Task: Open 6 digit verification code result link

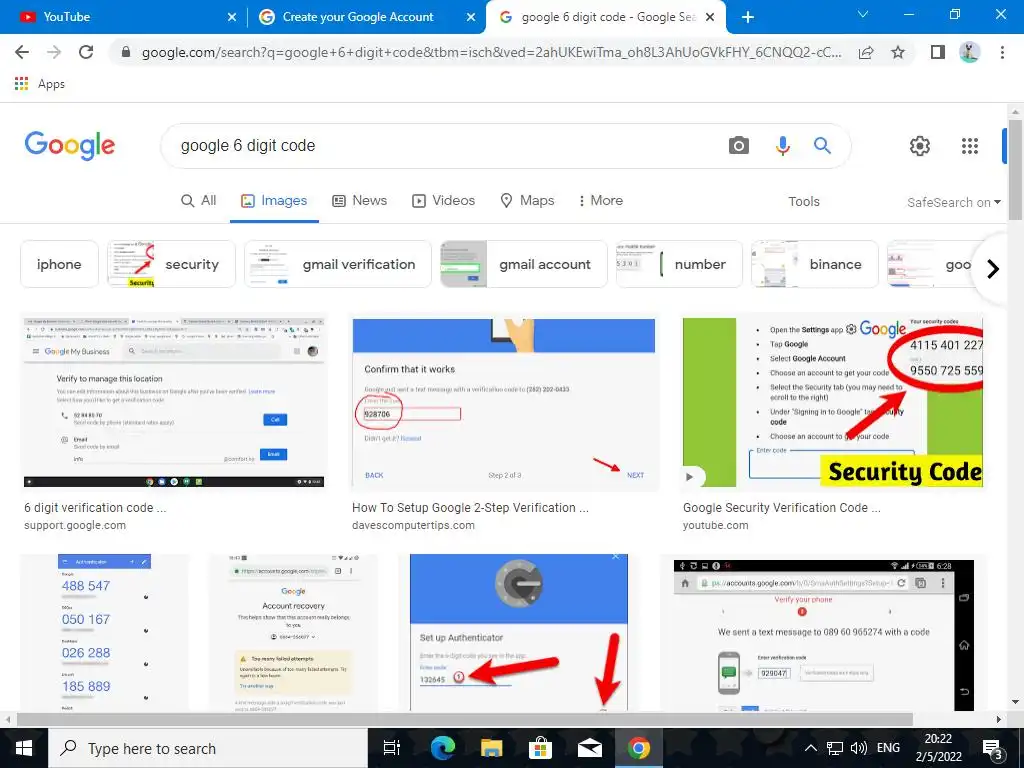Action: (x=95, y=507)
